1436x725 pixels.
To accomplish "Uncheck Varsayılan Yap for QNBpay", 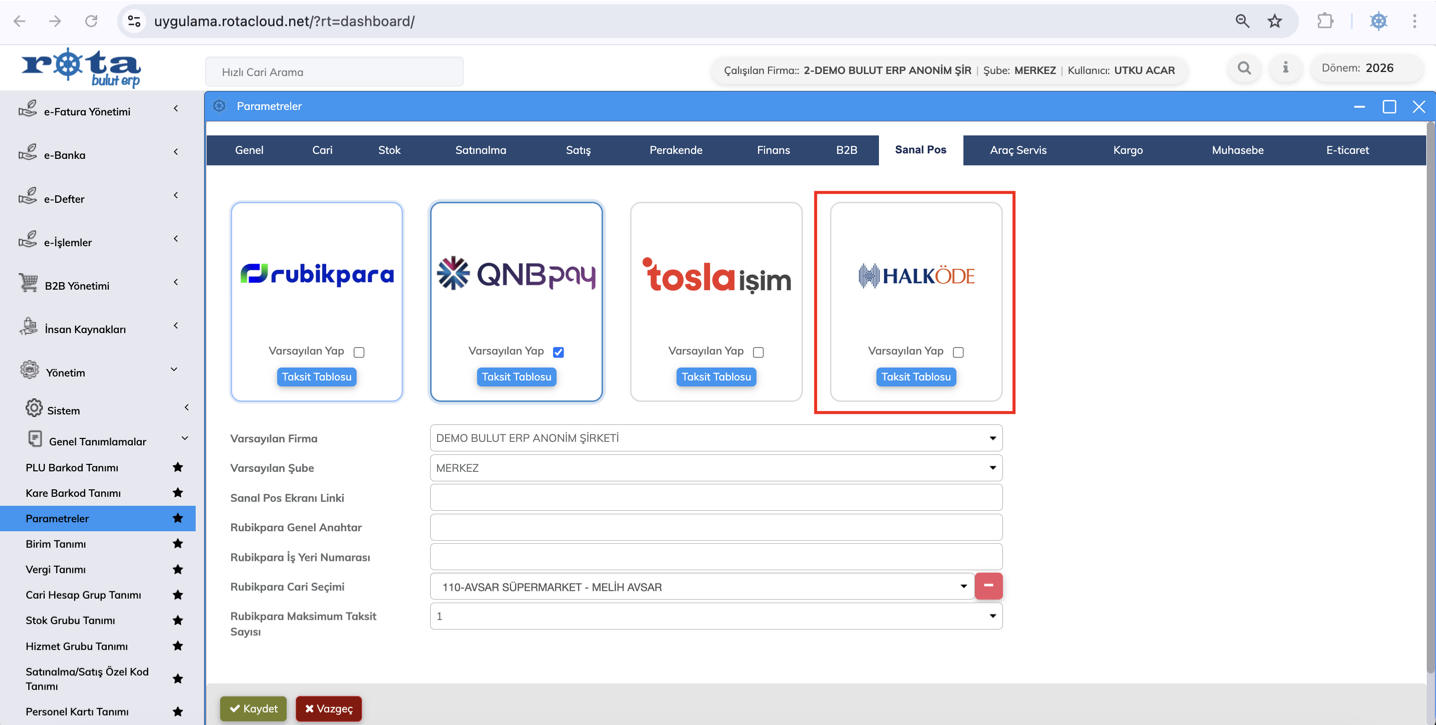I will point(559,352).
